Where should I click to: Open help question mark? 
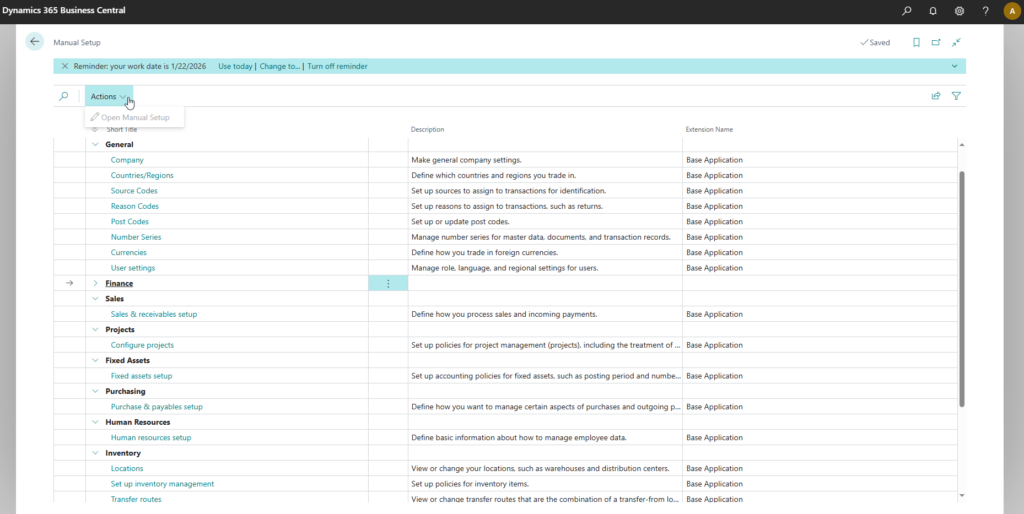[985, 11]
